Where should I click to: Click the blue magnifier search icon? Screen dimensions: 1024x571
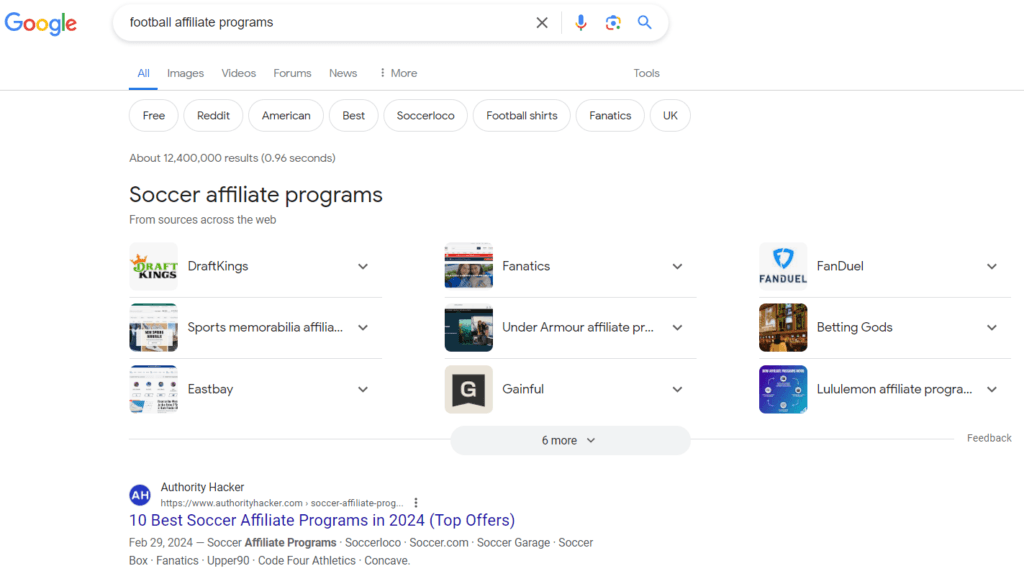(x=645, y=22)
